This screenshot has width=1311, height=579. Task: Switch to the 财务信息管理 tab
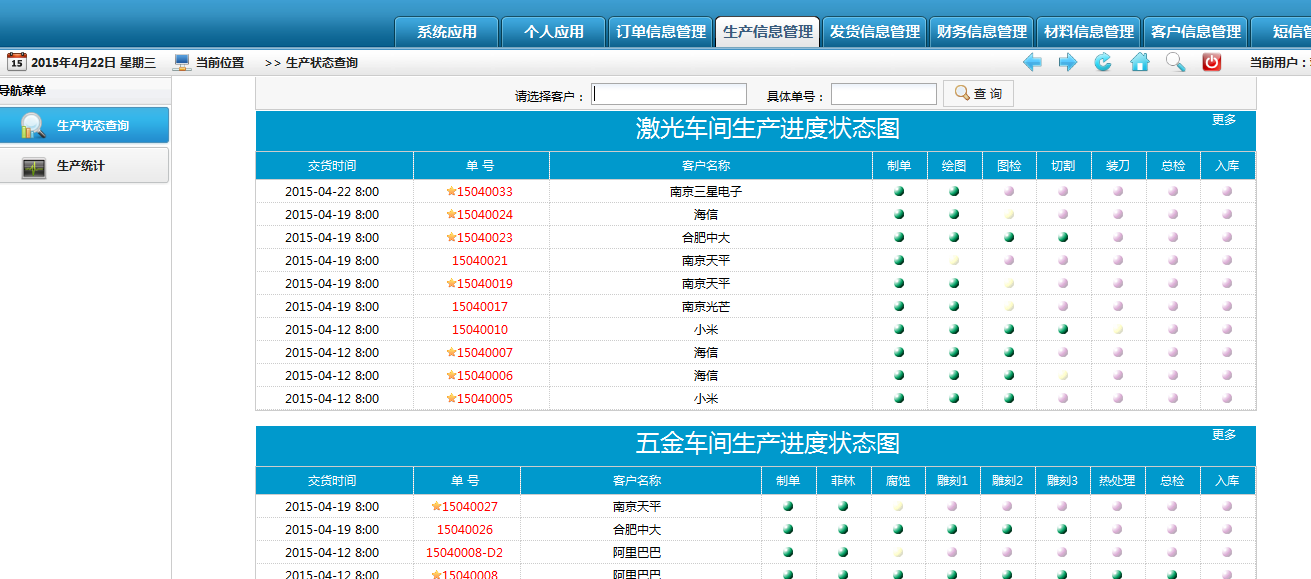click(981, 30)
